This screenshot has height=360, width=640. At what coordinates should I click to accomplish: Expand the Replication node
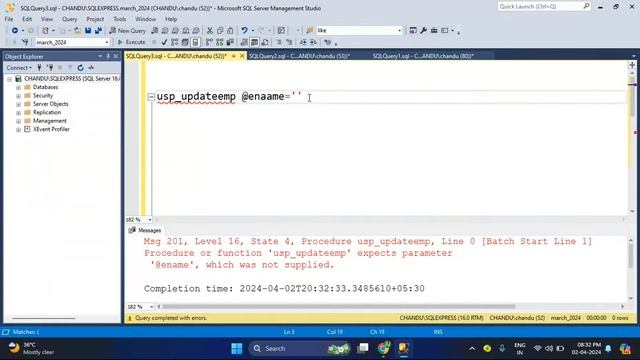[x=18, y=113]
